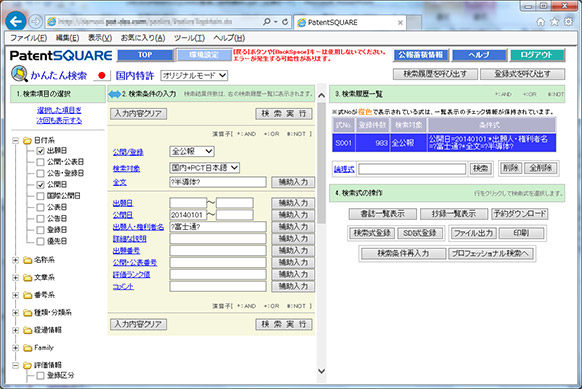
Task: Expand the Family tree node
Action: point(15,348)
